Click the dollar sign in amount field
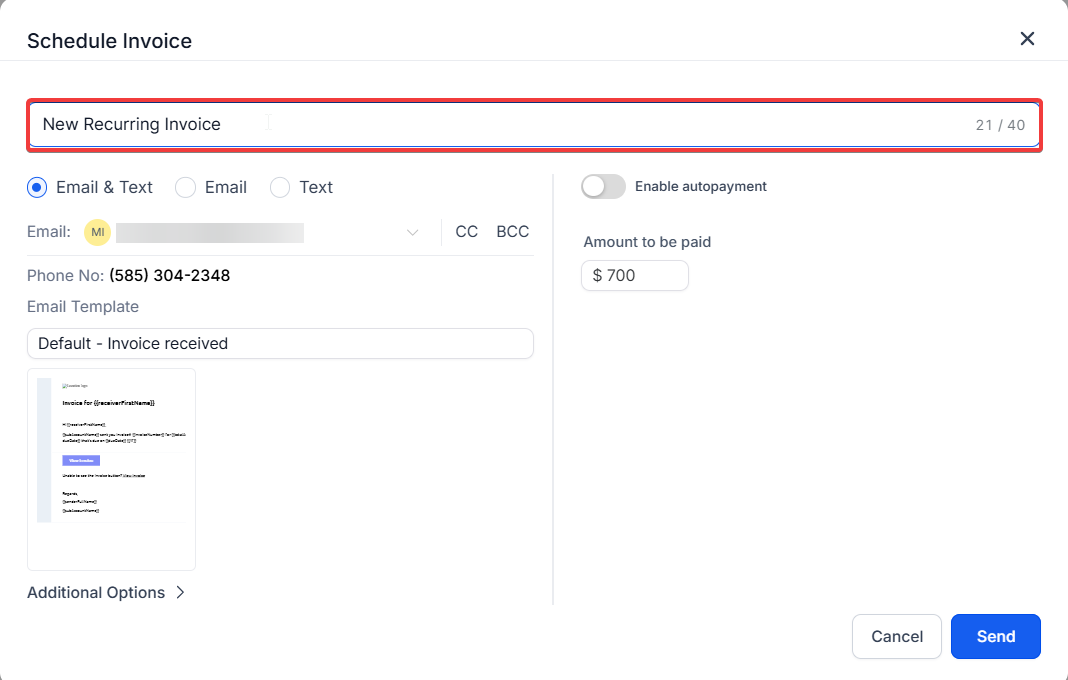 [597, 275]
